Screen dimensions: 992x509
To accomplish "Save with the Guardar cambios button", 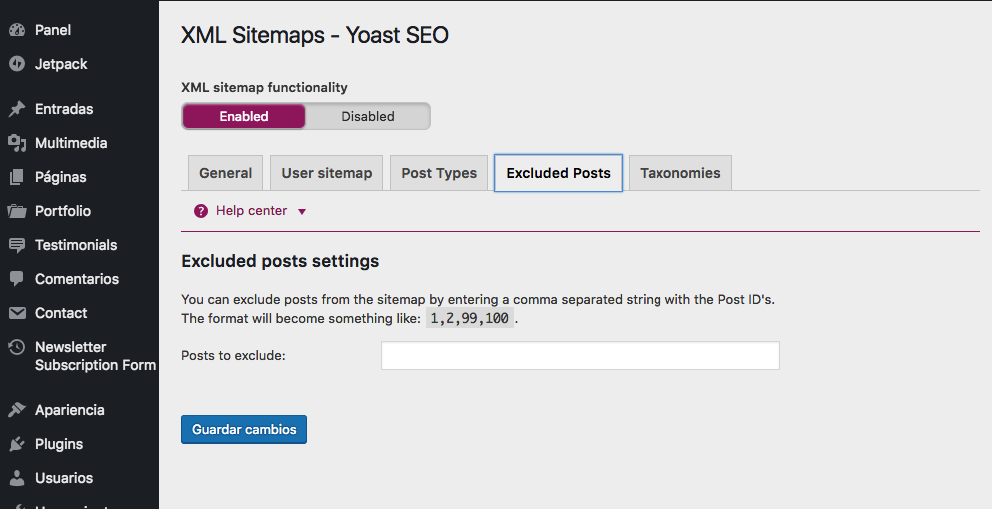I will (x=244, y=429).
